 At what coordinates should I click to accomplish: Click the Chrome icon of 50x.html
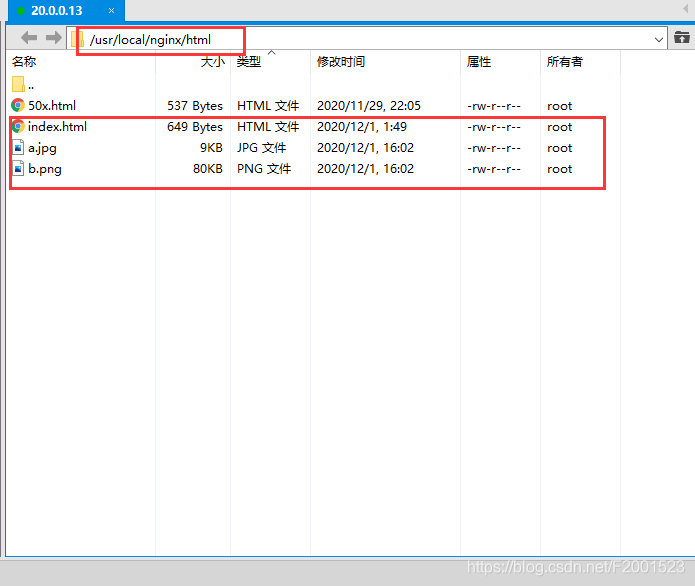pos(18,105)
